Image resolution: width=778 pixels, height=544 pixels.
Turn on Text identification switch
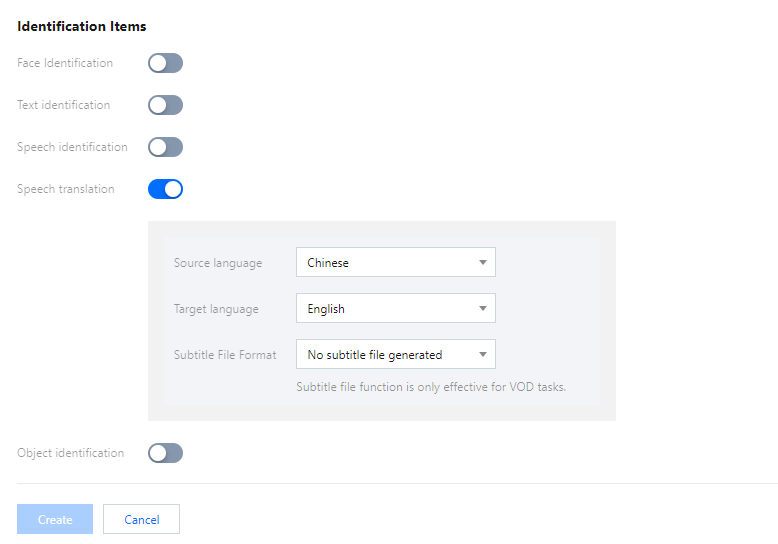pos(165,105)
